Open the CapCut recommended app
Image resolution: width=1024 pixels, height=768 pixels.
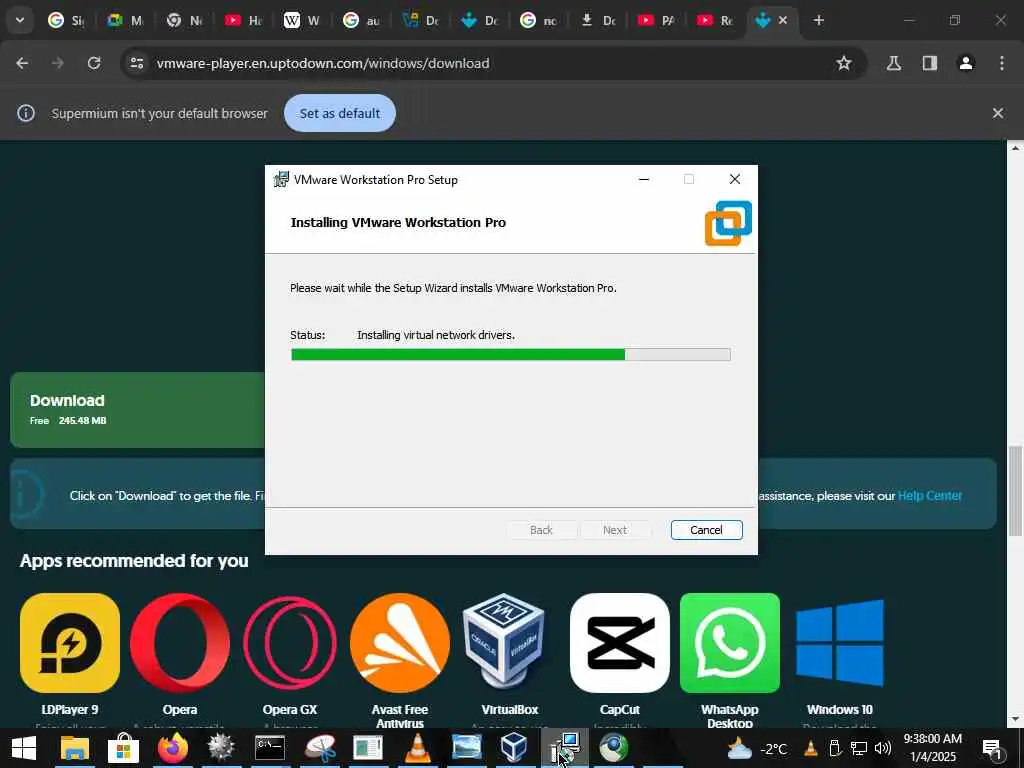(x=620, y=643)
